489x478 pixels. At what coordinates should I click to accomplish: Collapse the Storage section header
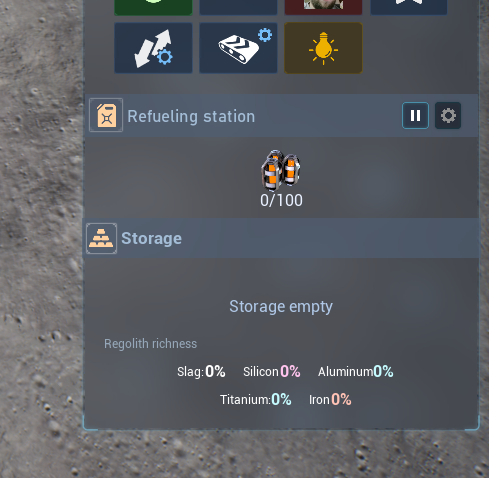(281, 238)
